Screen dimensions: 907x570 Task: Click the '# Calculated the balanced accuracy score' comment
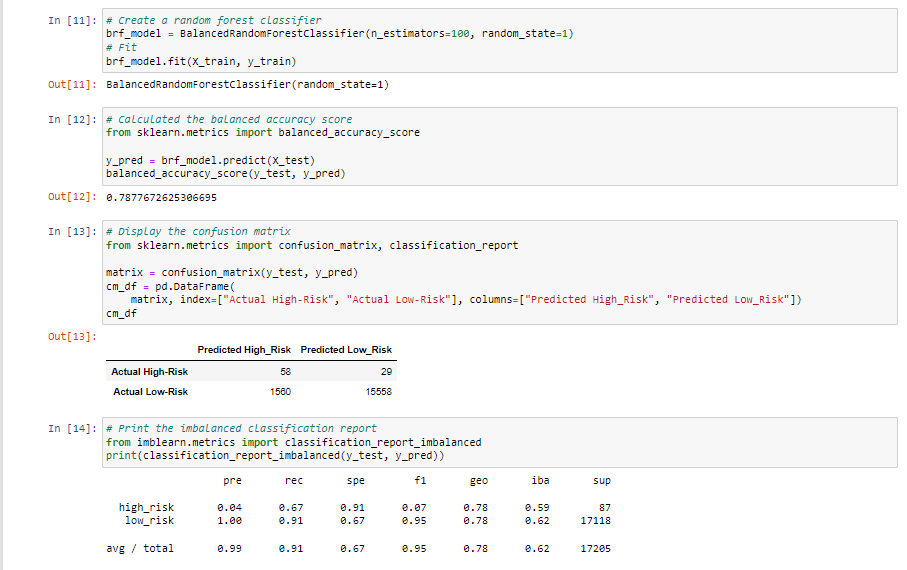point(229,119)
